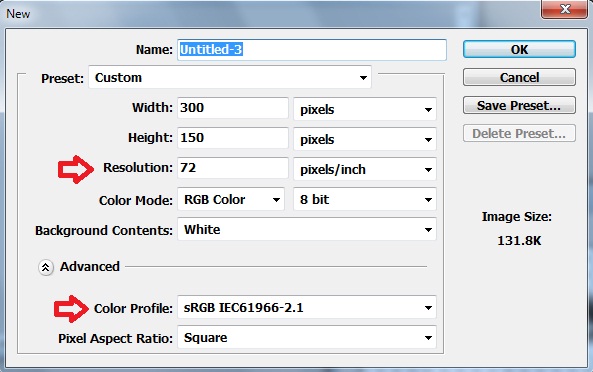
Task: Click the Width field showing 300
Action: click(233, 108)
